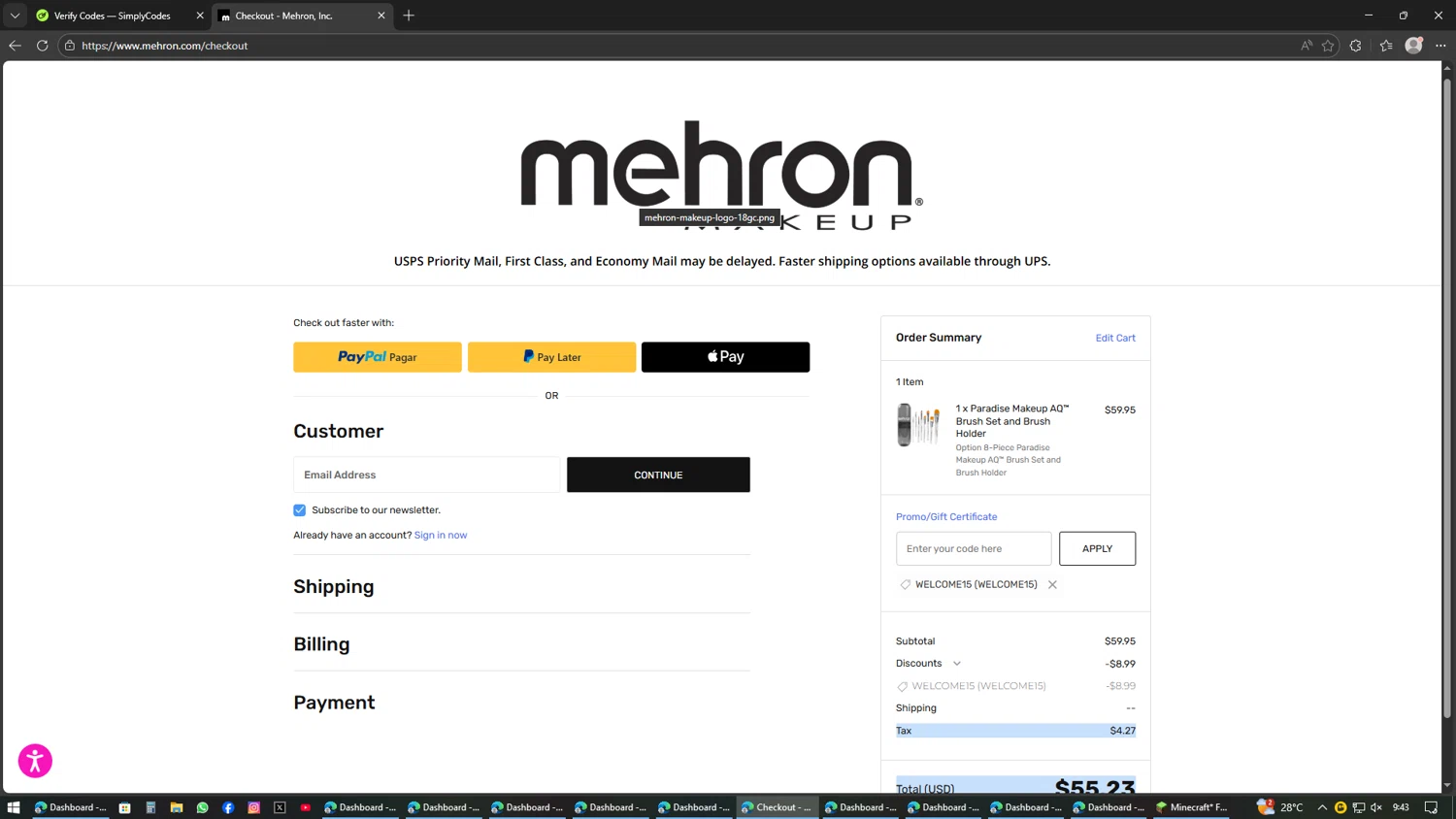
Task: Go back using the browser back arrow
Action: coord(15,46)
